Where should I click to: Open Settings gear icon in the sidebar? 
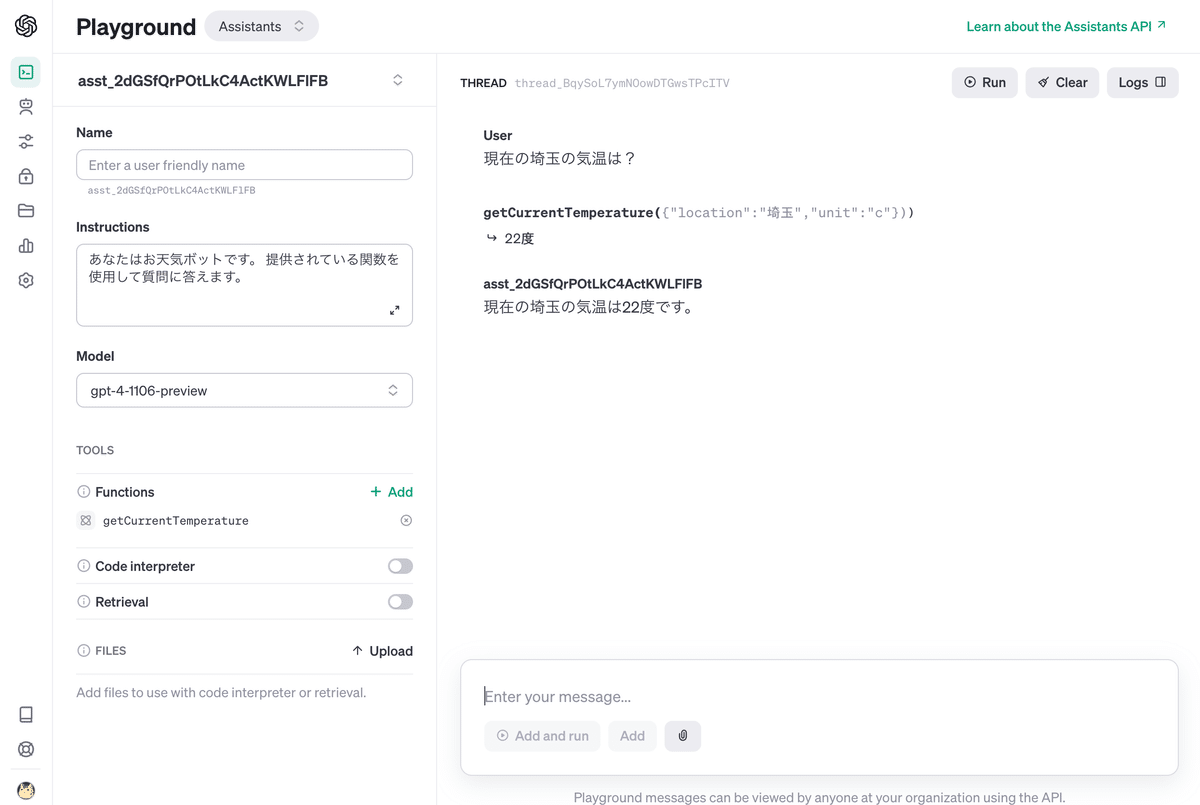(x=25, y=280)
